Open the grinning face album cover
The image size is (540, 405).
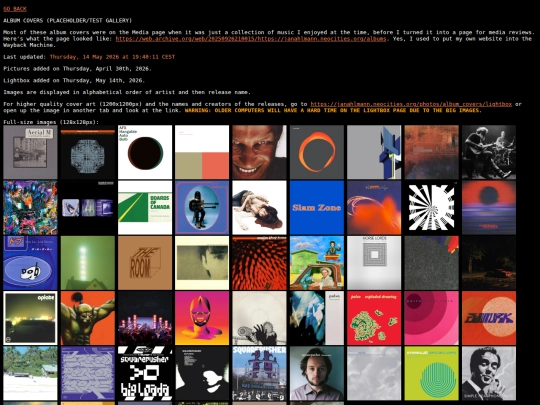[x=259, y=152]
